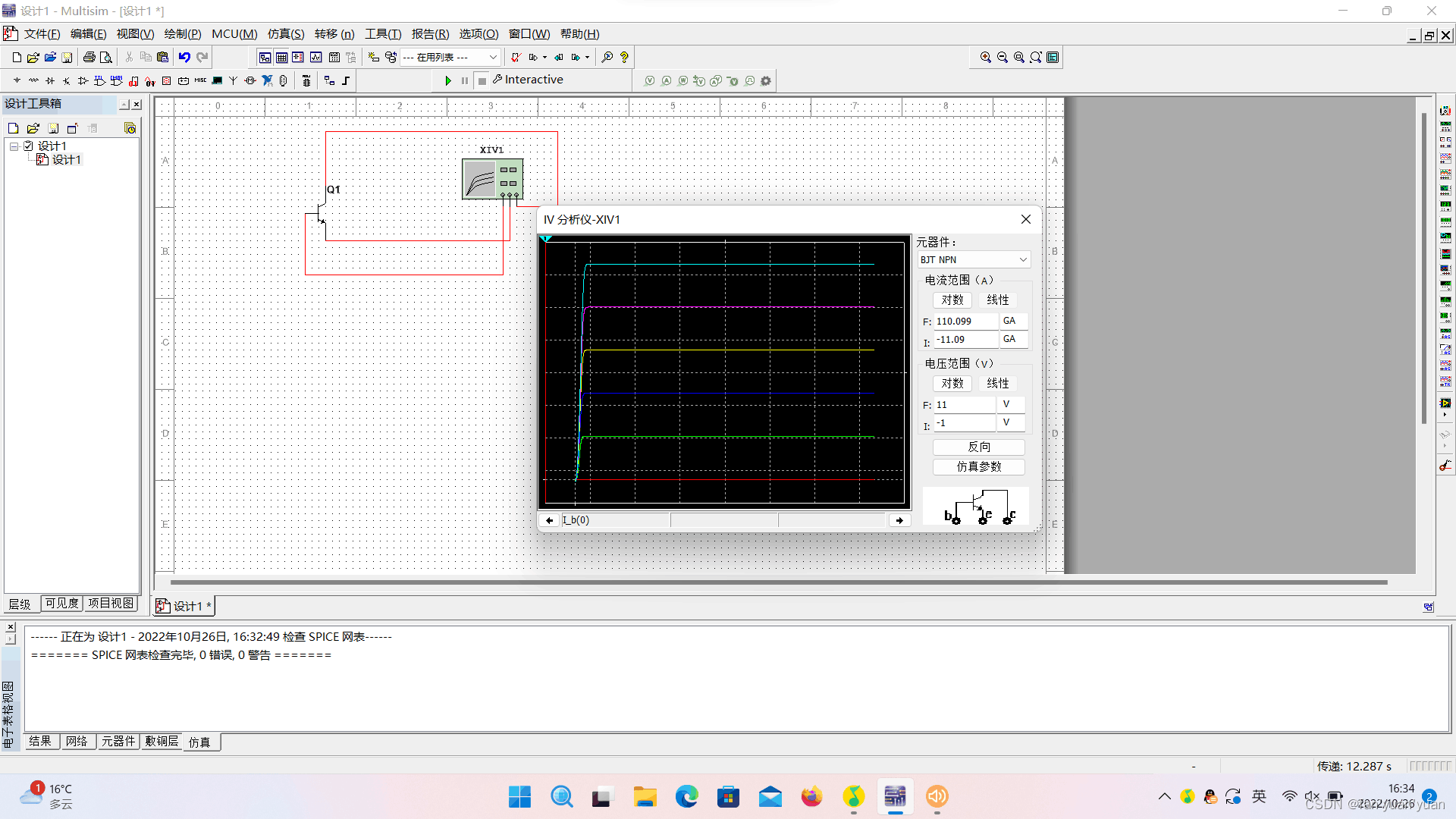Click the 仿真参数 button

point(978,467)
